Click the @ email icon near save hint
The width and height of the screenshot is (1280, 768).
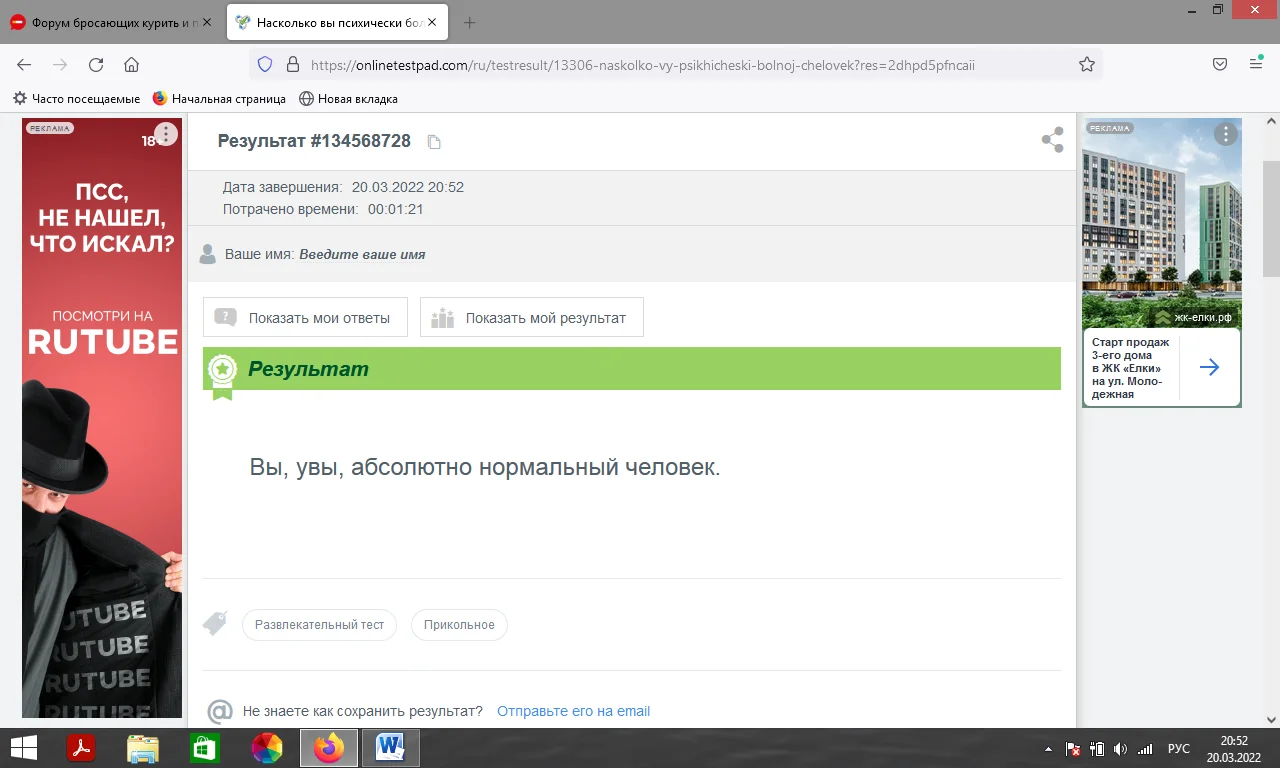coord(219,711)
